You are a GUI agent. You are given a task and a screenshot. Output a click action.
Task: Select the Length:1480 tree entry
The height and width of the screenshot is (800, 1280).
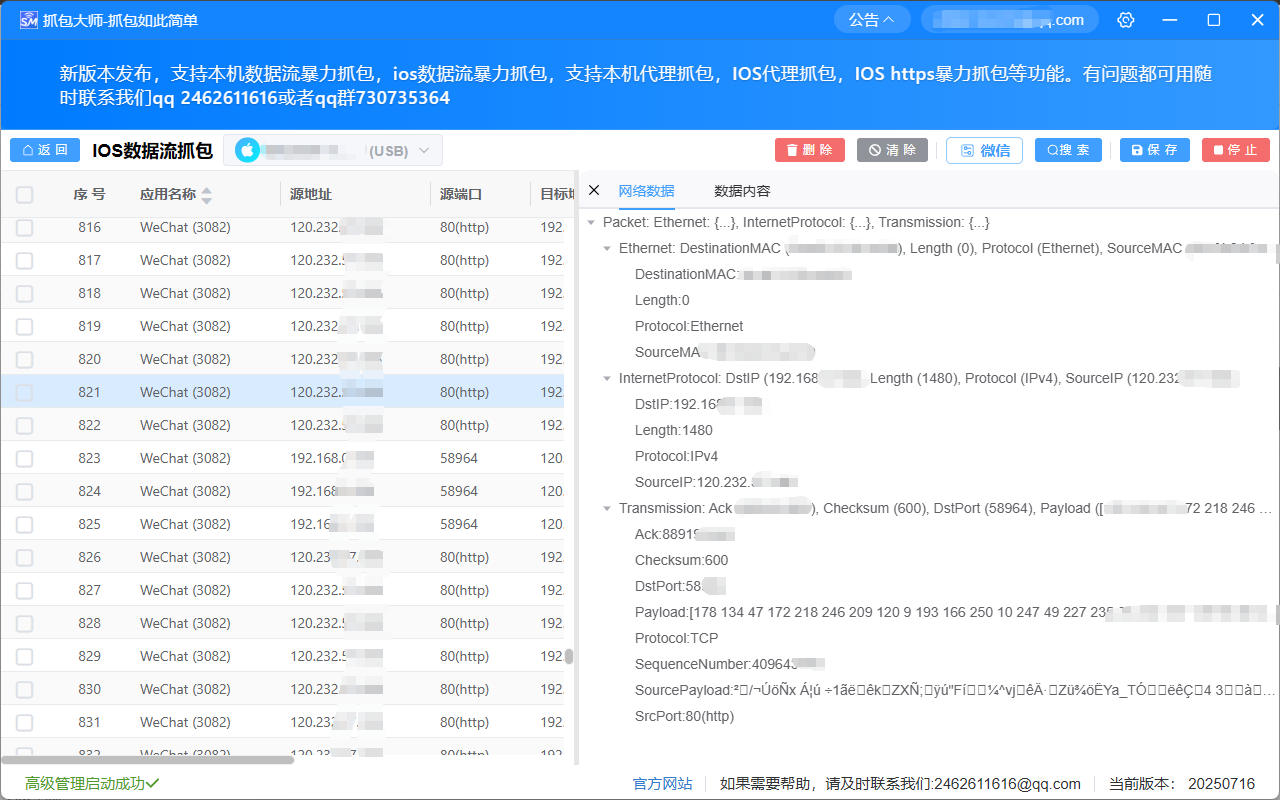click(674, 430)
